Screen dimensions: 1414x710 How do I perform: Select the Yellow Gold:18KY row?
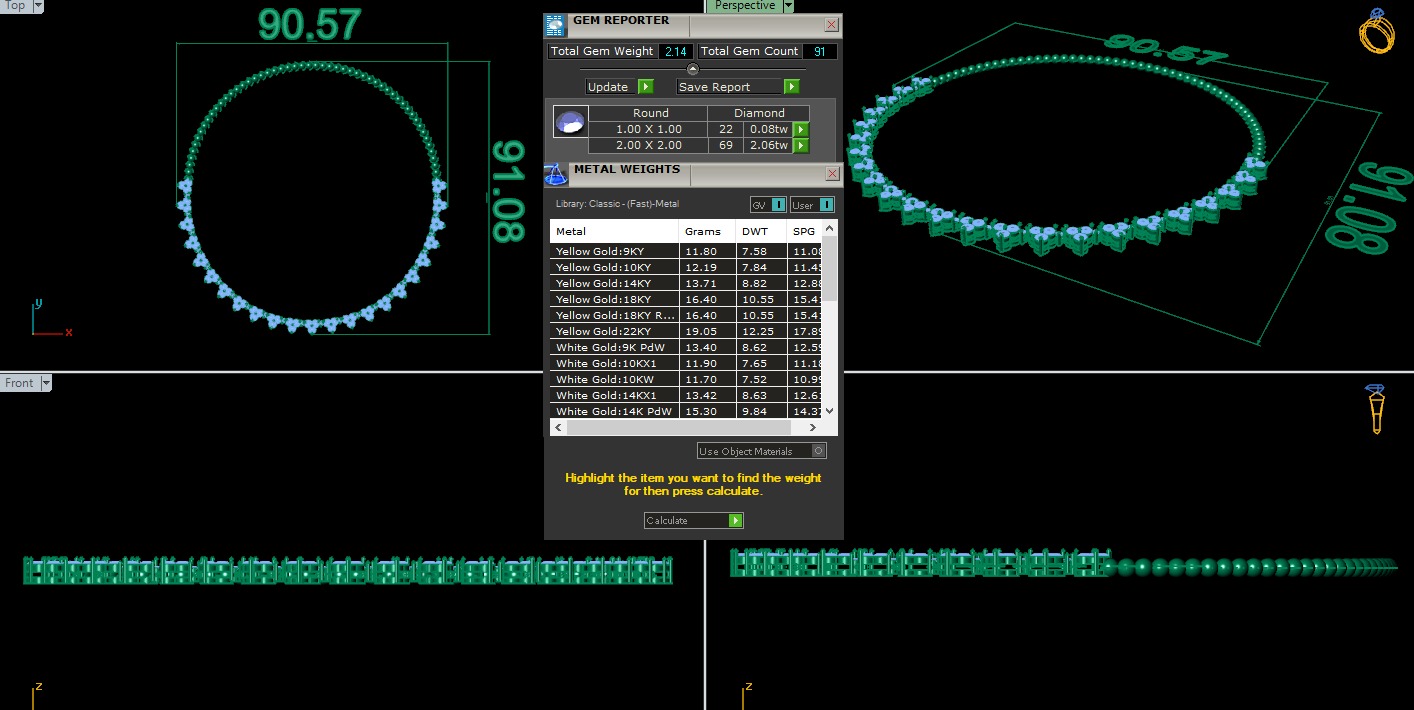click(x=686, y=299)
